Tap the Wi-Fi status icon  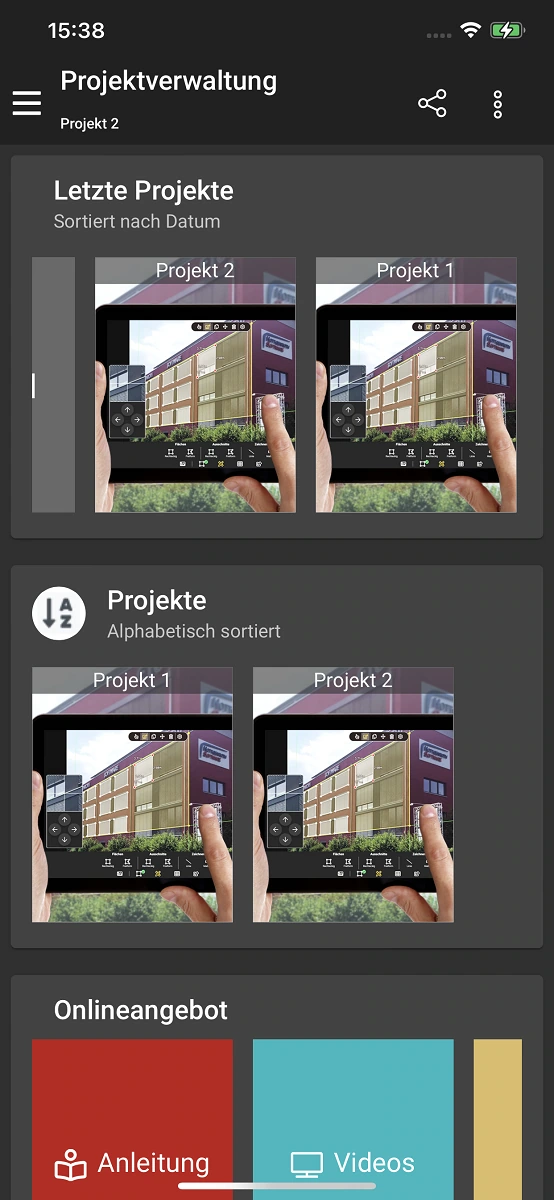[470, 31]
